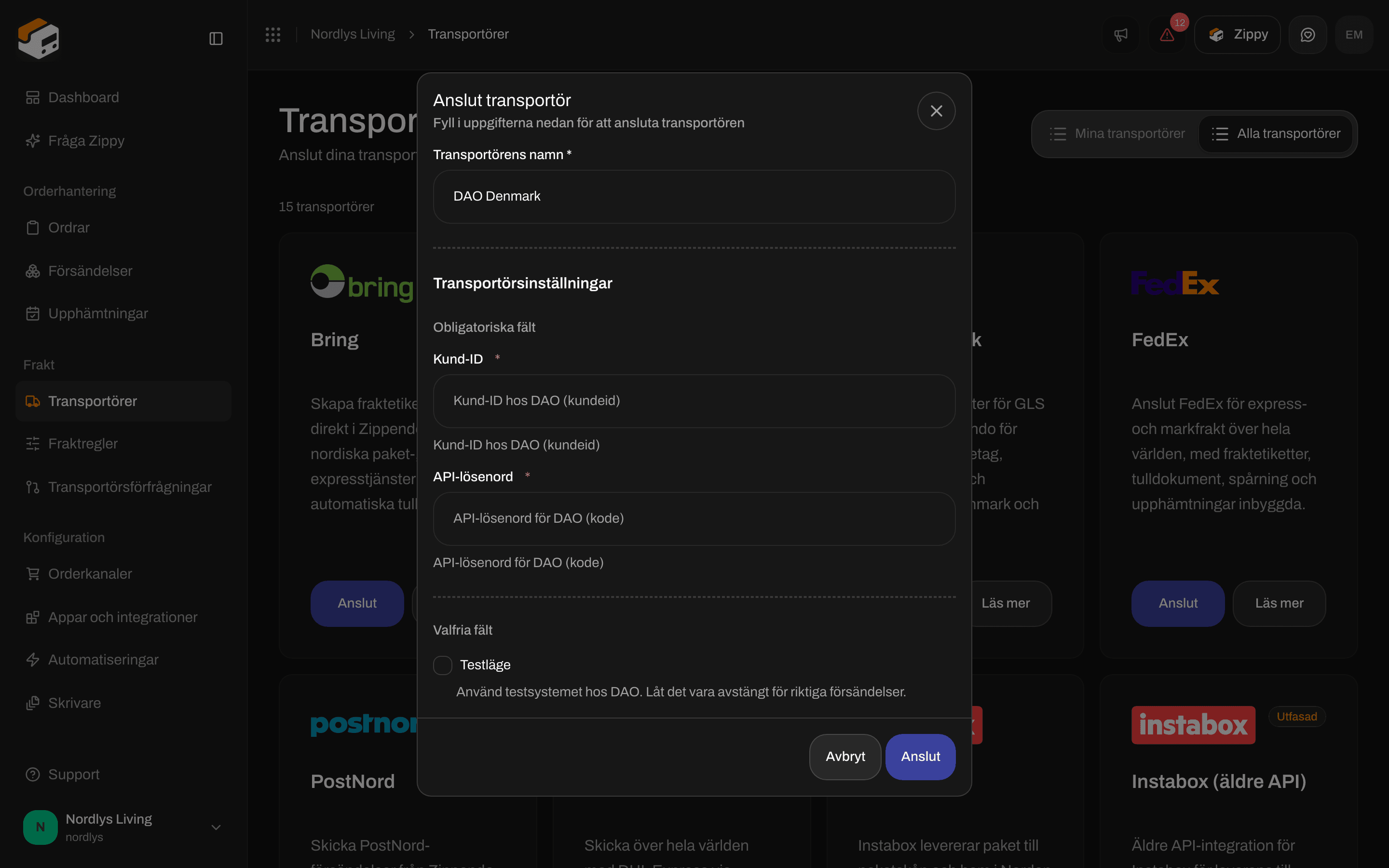Open Försändelser in sidebar
Screen dimensions: 1389x868
[123, 271]
